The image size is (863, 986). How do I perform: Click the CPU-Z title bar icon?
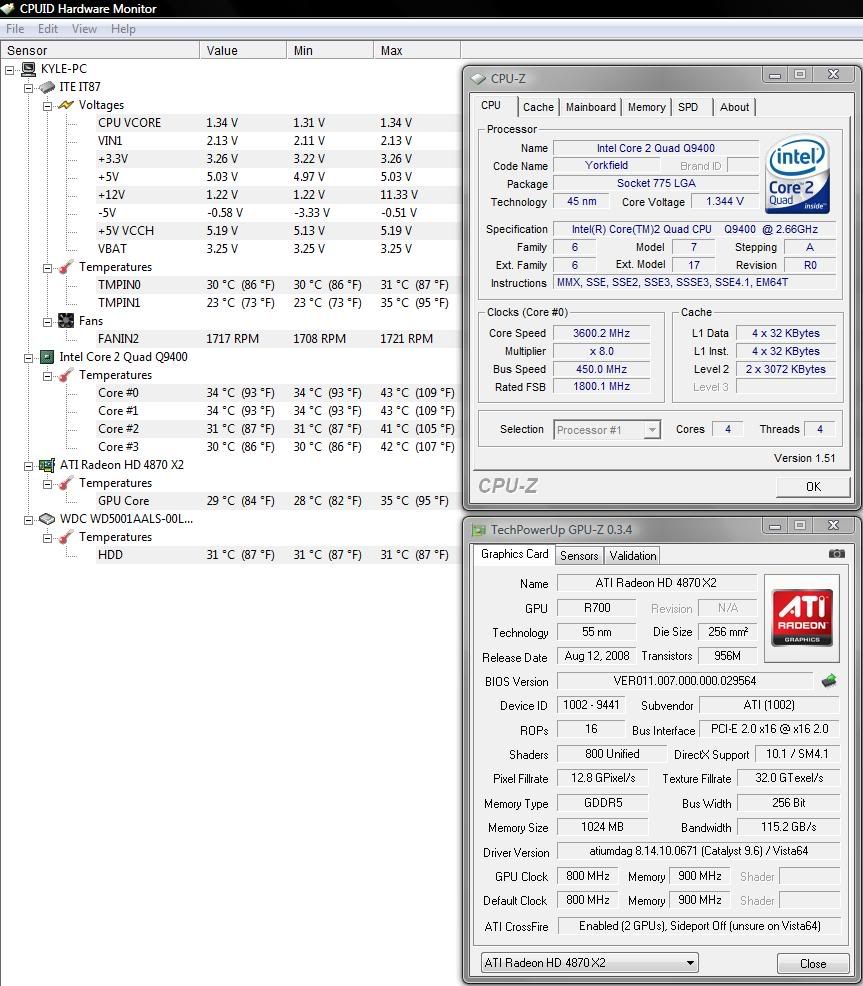(479, 79)
